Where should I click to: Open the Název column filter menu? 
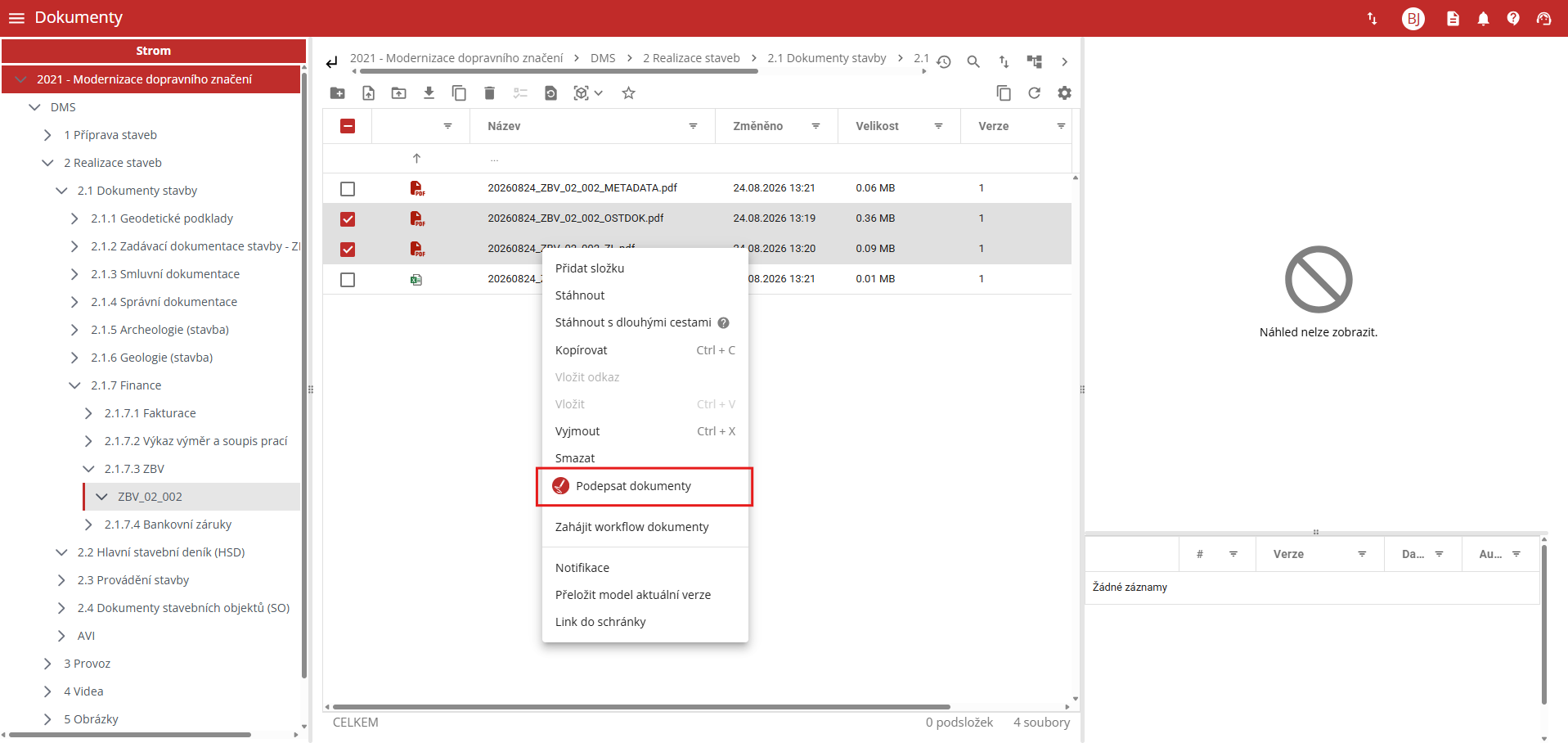click(693, 126)
